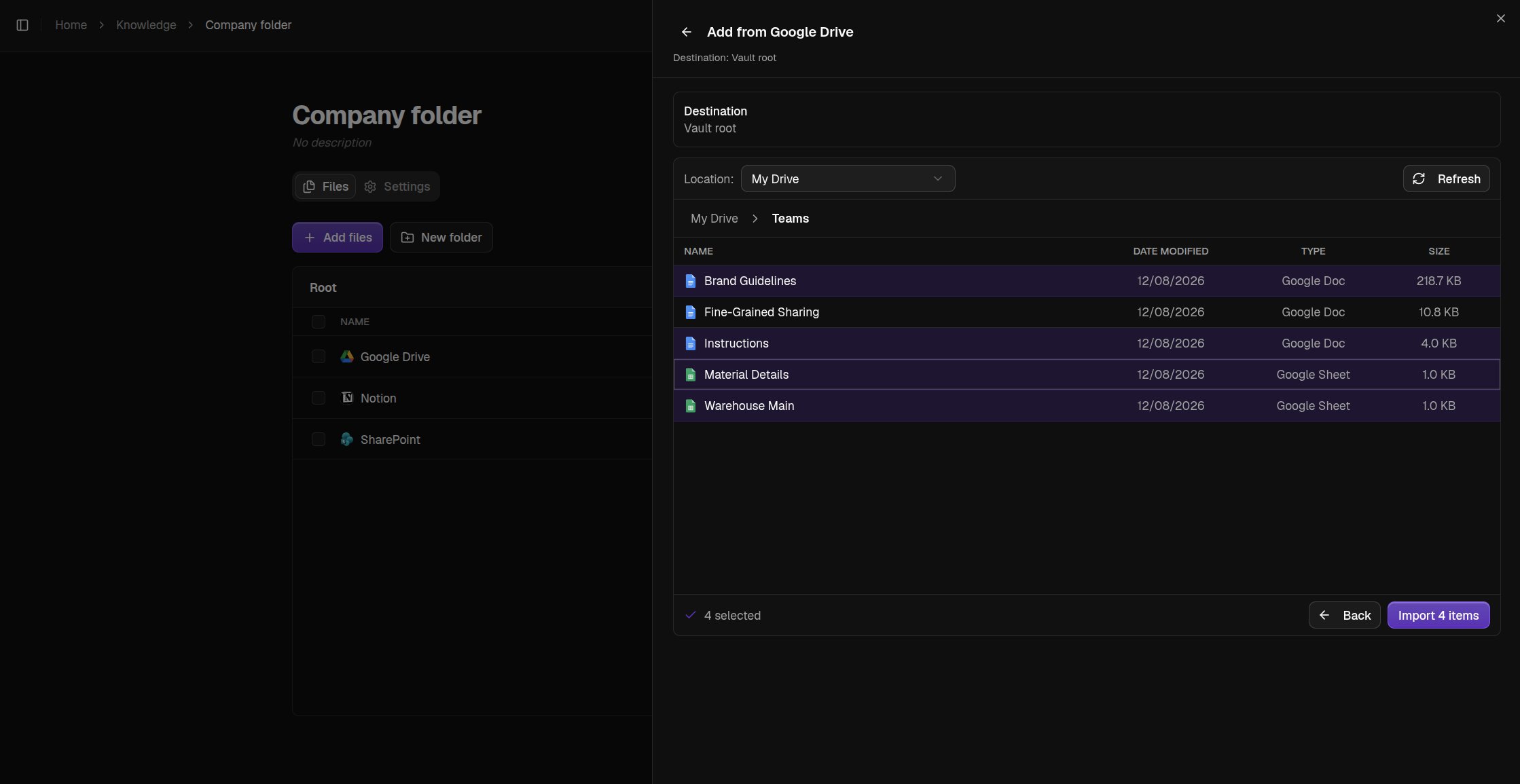Viewport: 1520px width, 784px height.
Task: Toggle the sidebar panel icon
Action: pyautogui.click(x=22, y=25)
